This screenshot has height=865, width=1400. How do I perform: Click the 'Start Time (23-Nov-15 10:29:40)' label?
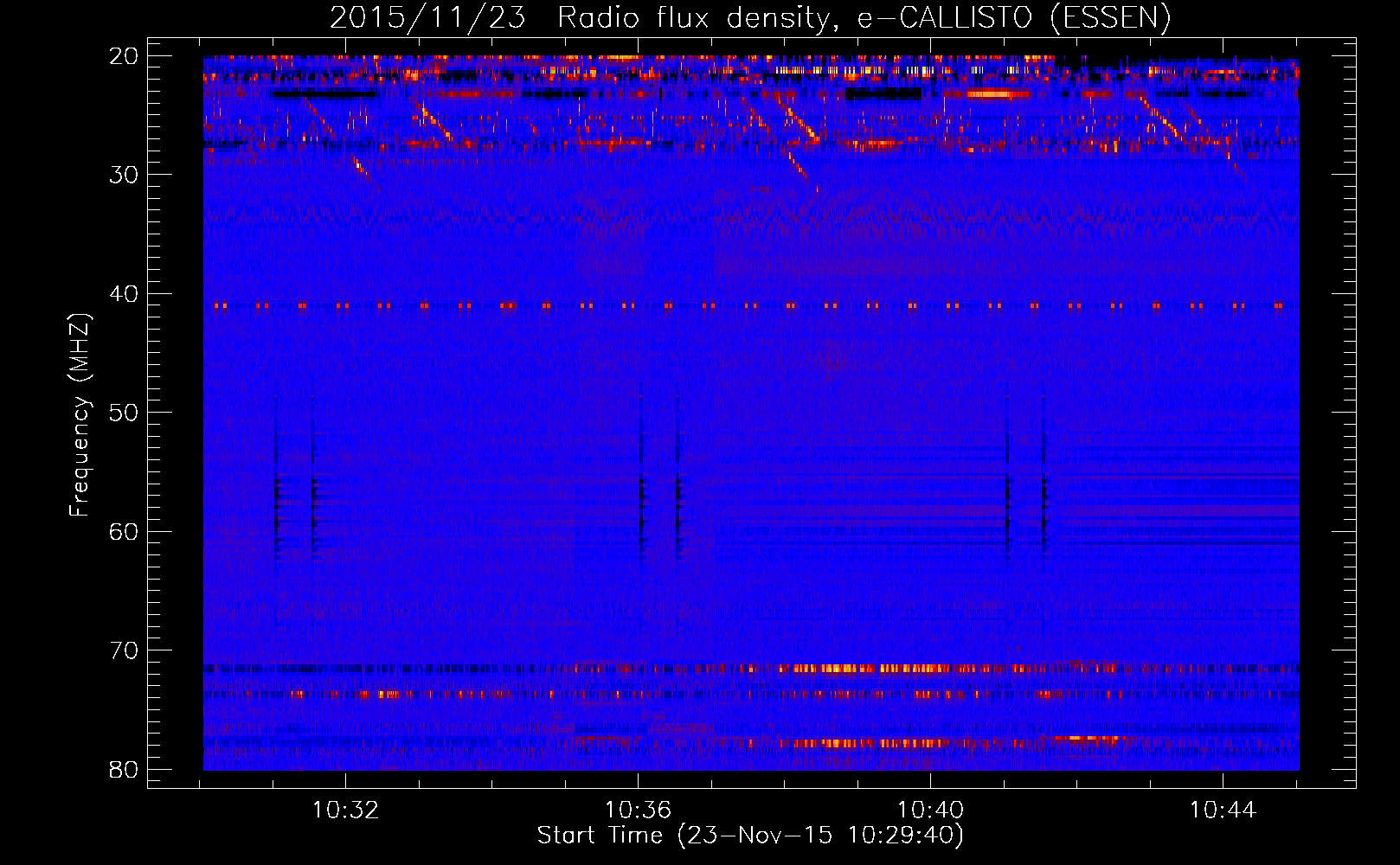coord(750,836)
